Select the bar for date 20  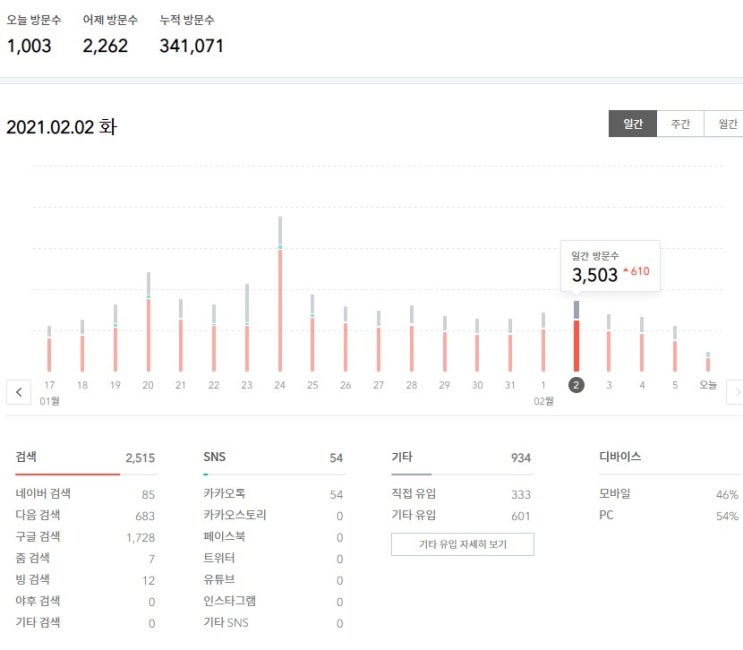148,322
